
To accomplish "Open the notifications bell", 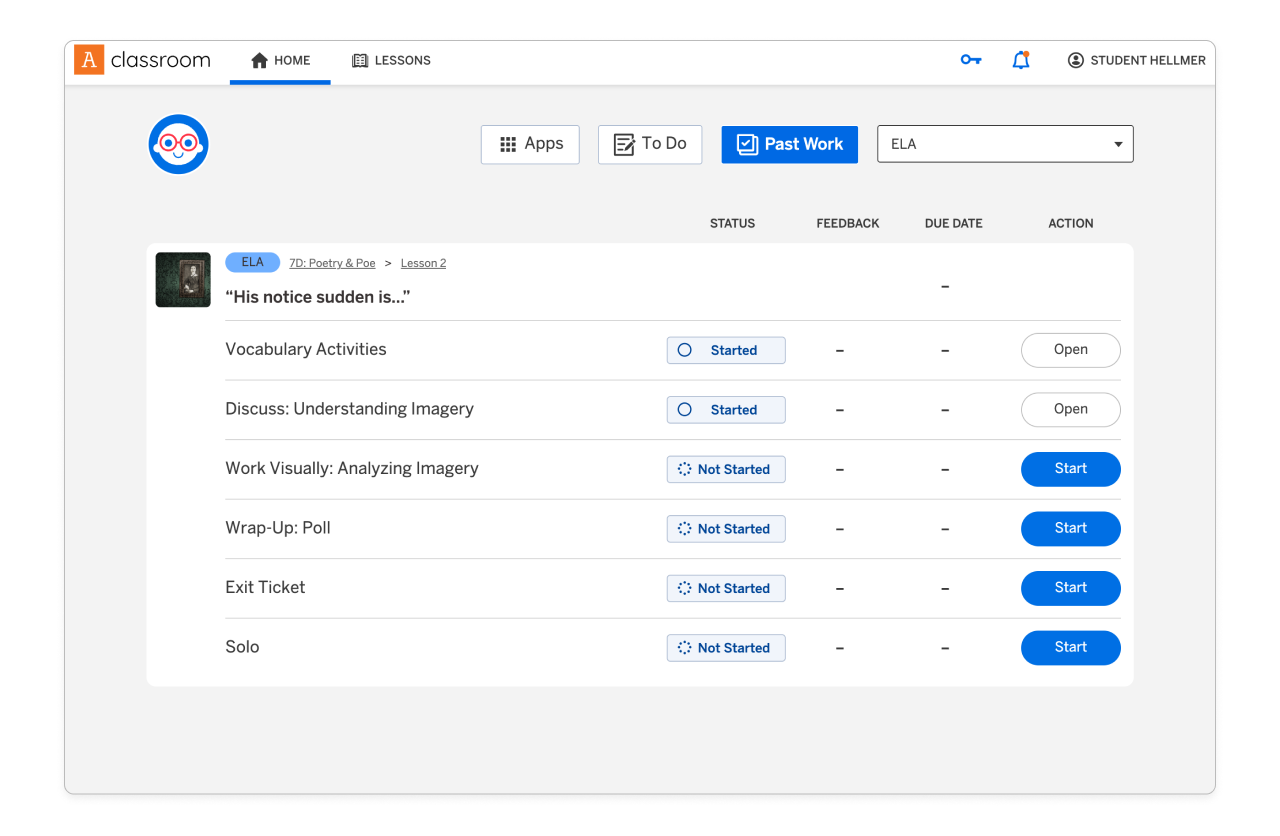I will tap(1021, 60).
